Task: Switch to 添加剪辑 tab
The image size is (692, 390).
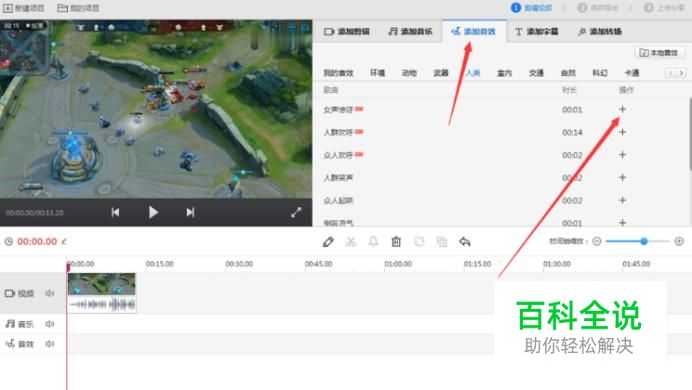Action: click(x=347, y=31)
